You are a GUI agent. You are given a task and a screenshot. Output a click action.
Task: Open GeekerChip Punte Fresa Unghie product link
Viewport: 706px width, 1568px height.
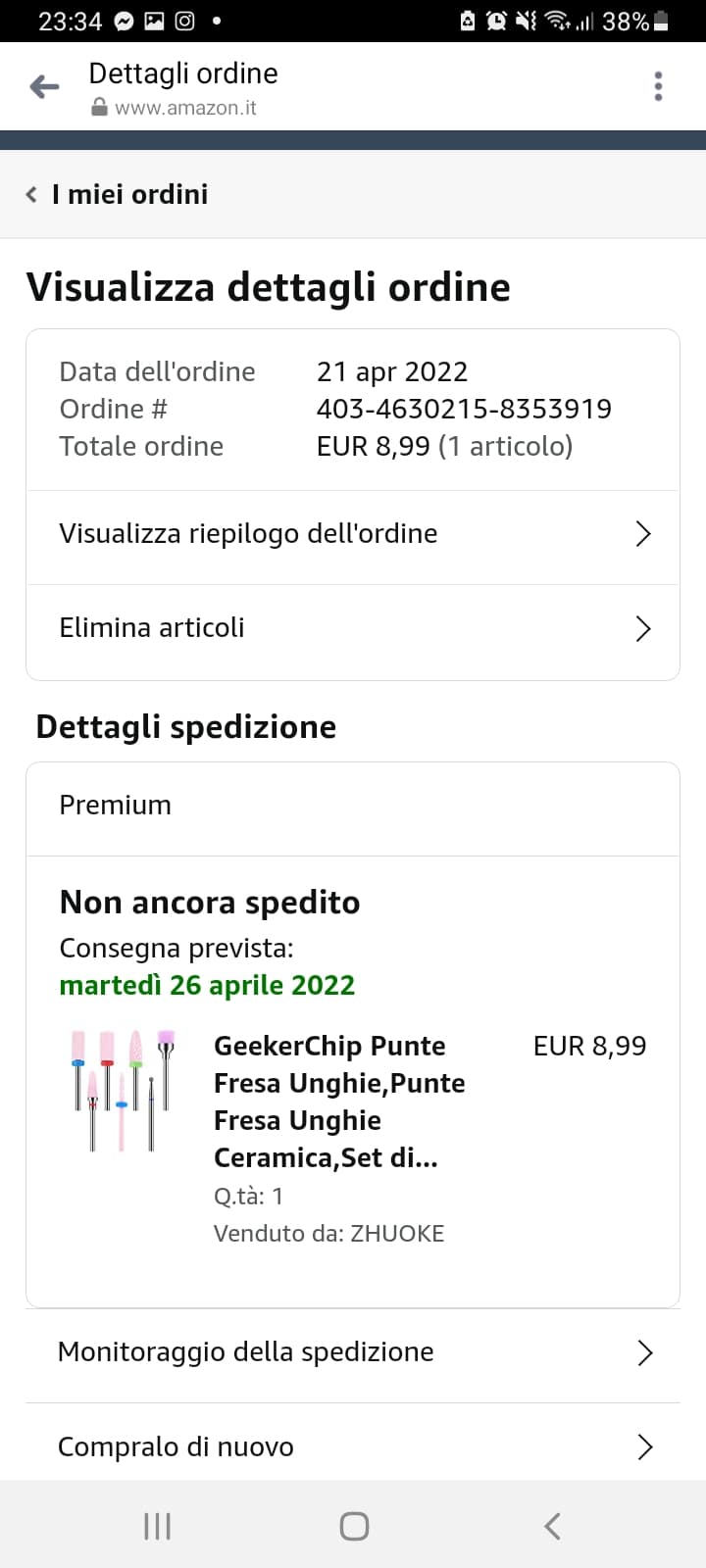[x=339, y=1102]
